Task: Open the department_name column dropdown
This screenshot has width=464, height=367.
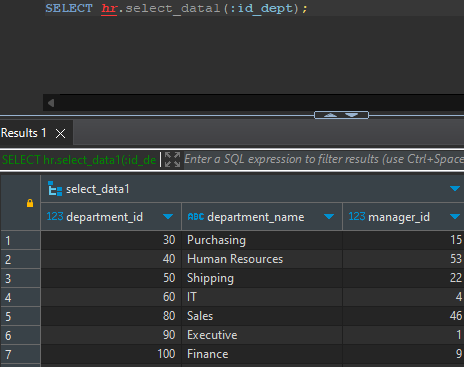Action: [329, 217]
